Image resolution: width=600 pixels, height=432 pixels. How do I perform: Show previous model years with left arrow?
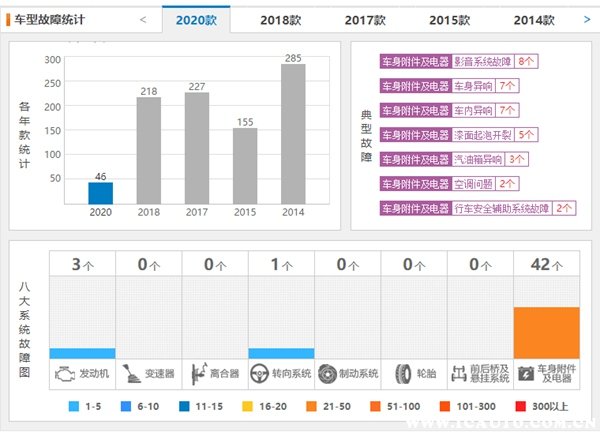[143, 19]
